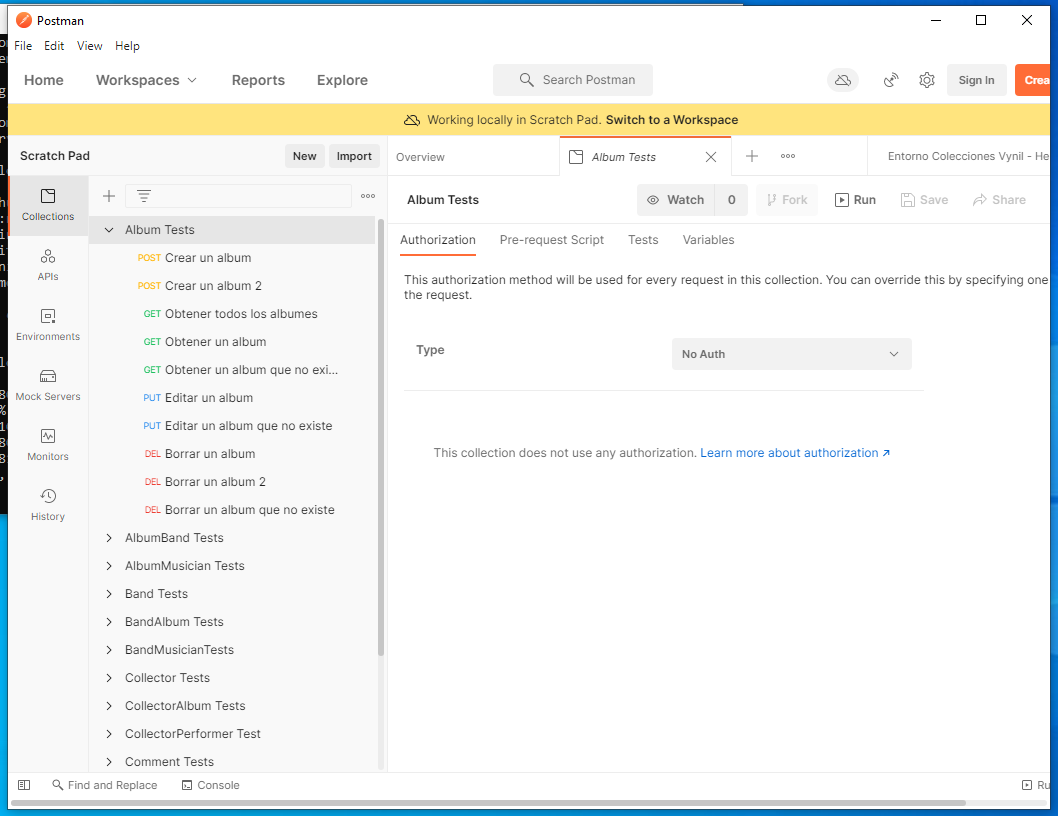The width and height of the screenshot is (1058, 816).
Task: Expand the Collector Tests collection
Action: (109, 678)
